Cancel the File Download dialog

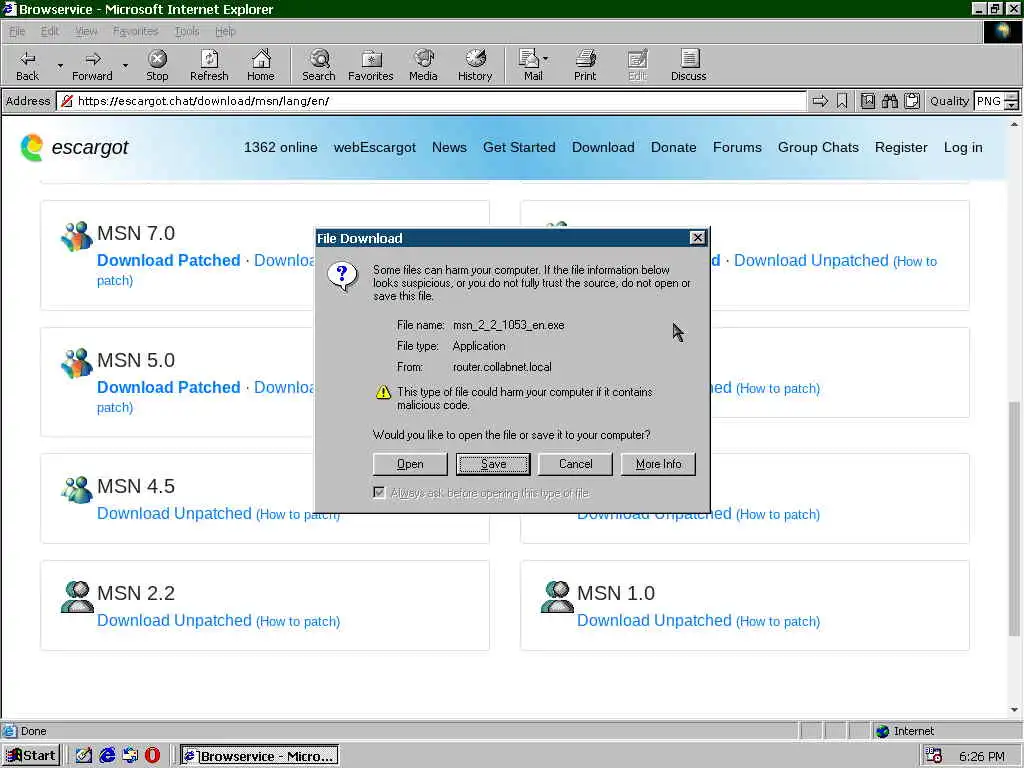(575, 464)
